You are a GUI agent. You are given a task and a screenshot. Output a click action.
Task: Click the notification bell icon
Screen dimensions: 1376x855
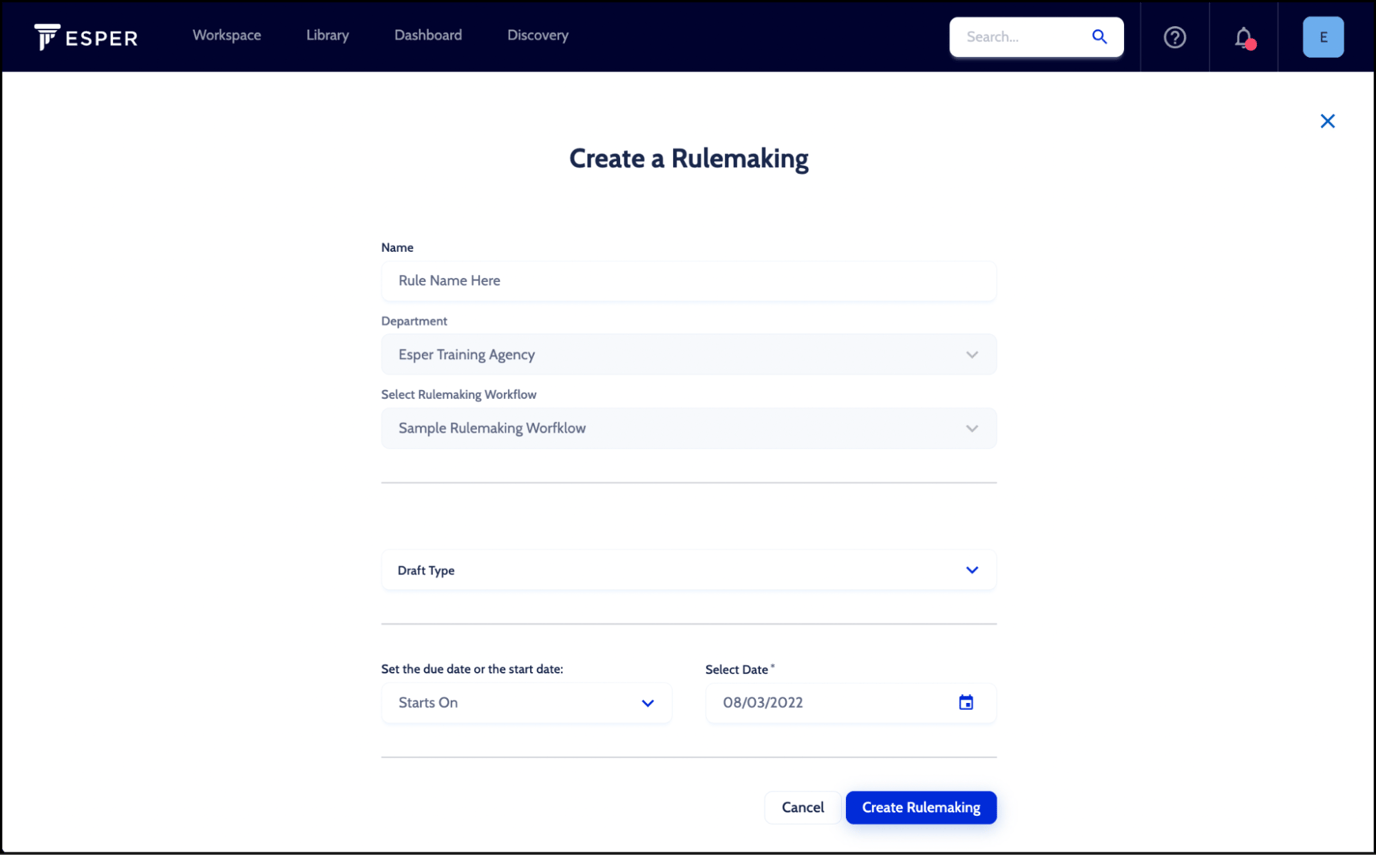(x=1242, y=37)
